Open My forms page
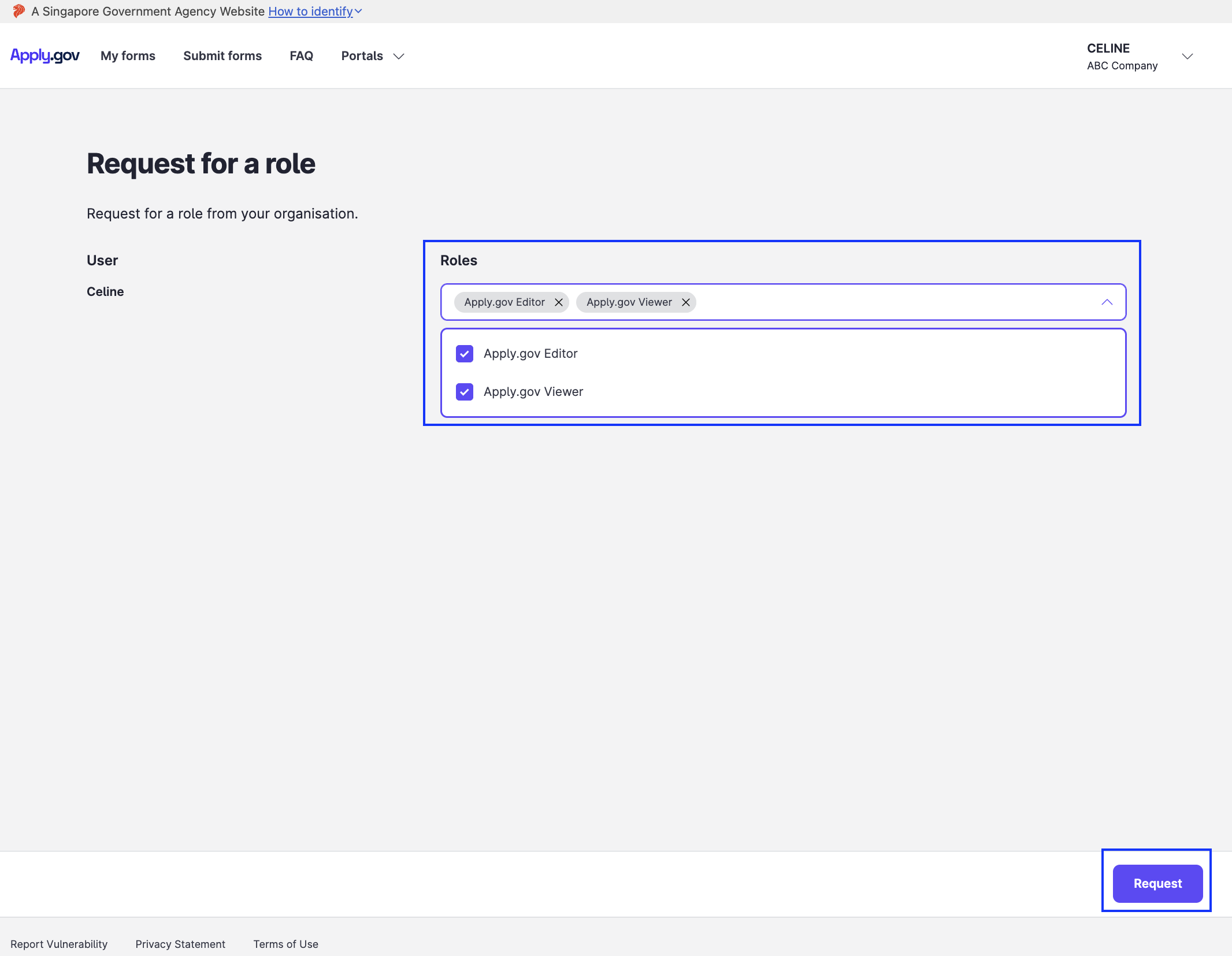Screen dimensions: 1232x956 128,55
